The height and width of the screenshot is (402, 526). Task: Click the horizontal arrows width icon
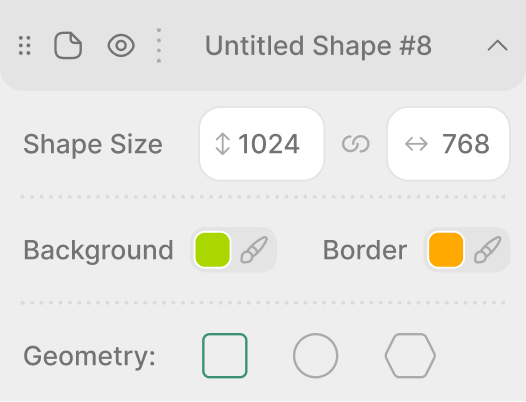(x=416, y=144)
